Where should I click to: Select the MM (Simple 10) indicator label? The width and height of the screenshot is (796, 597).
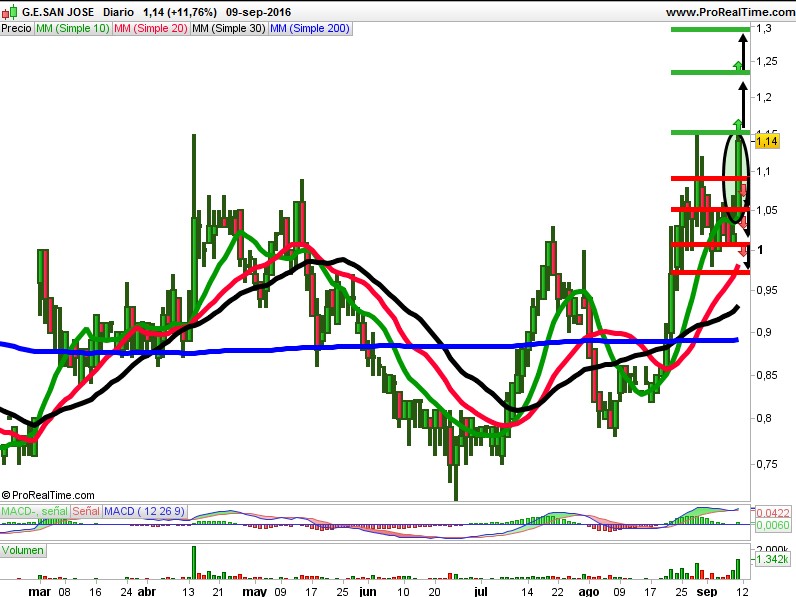tap(73, 28)
